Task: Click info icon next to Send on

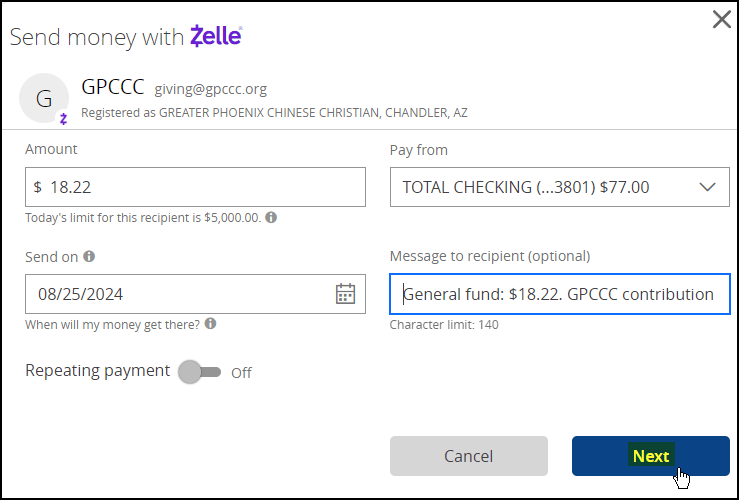Action: pos(89,256)
